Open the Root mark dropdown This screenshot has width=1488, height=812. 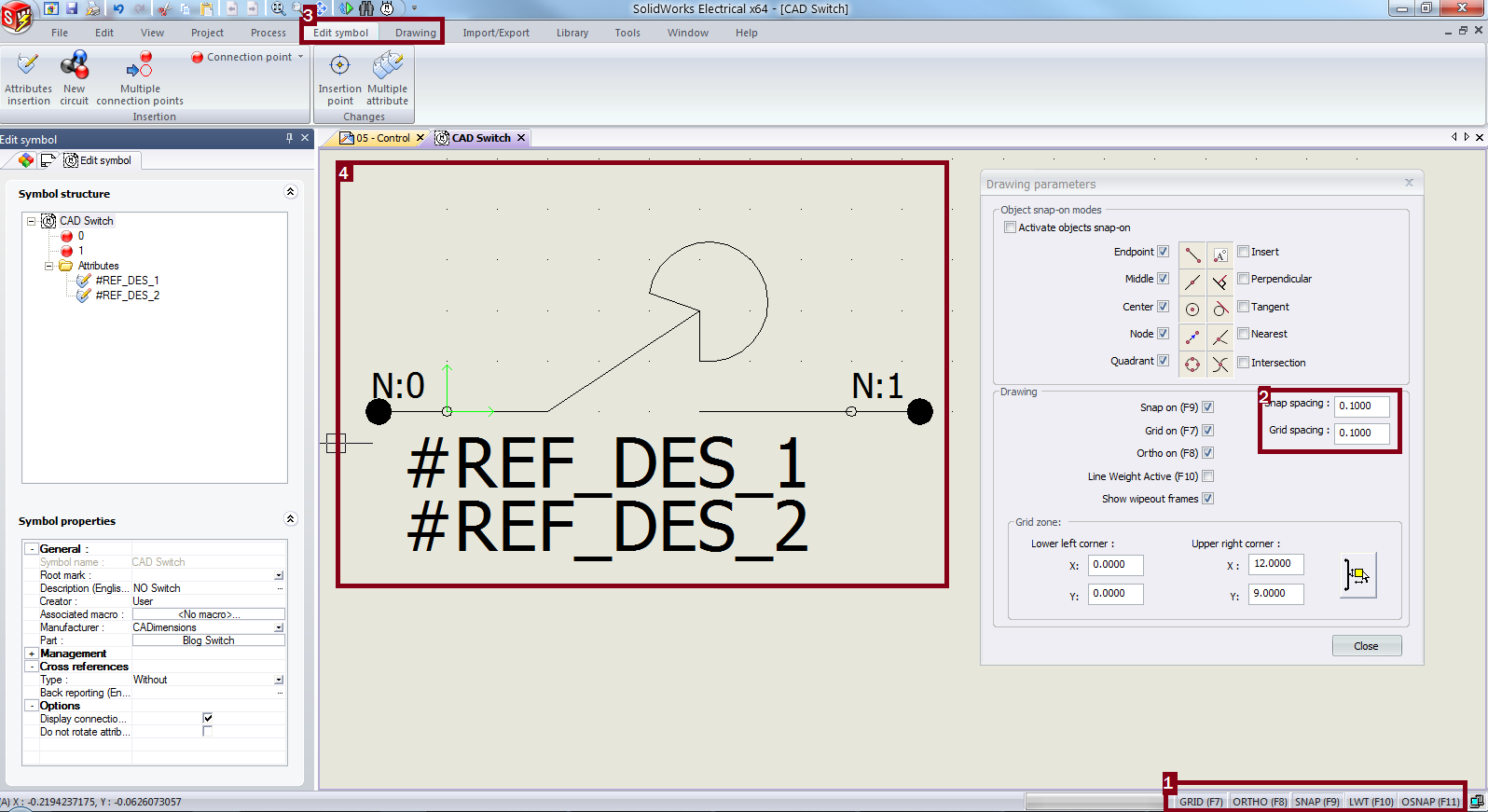tap(279, 575)
